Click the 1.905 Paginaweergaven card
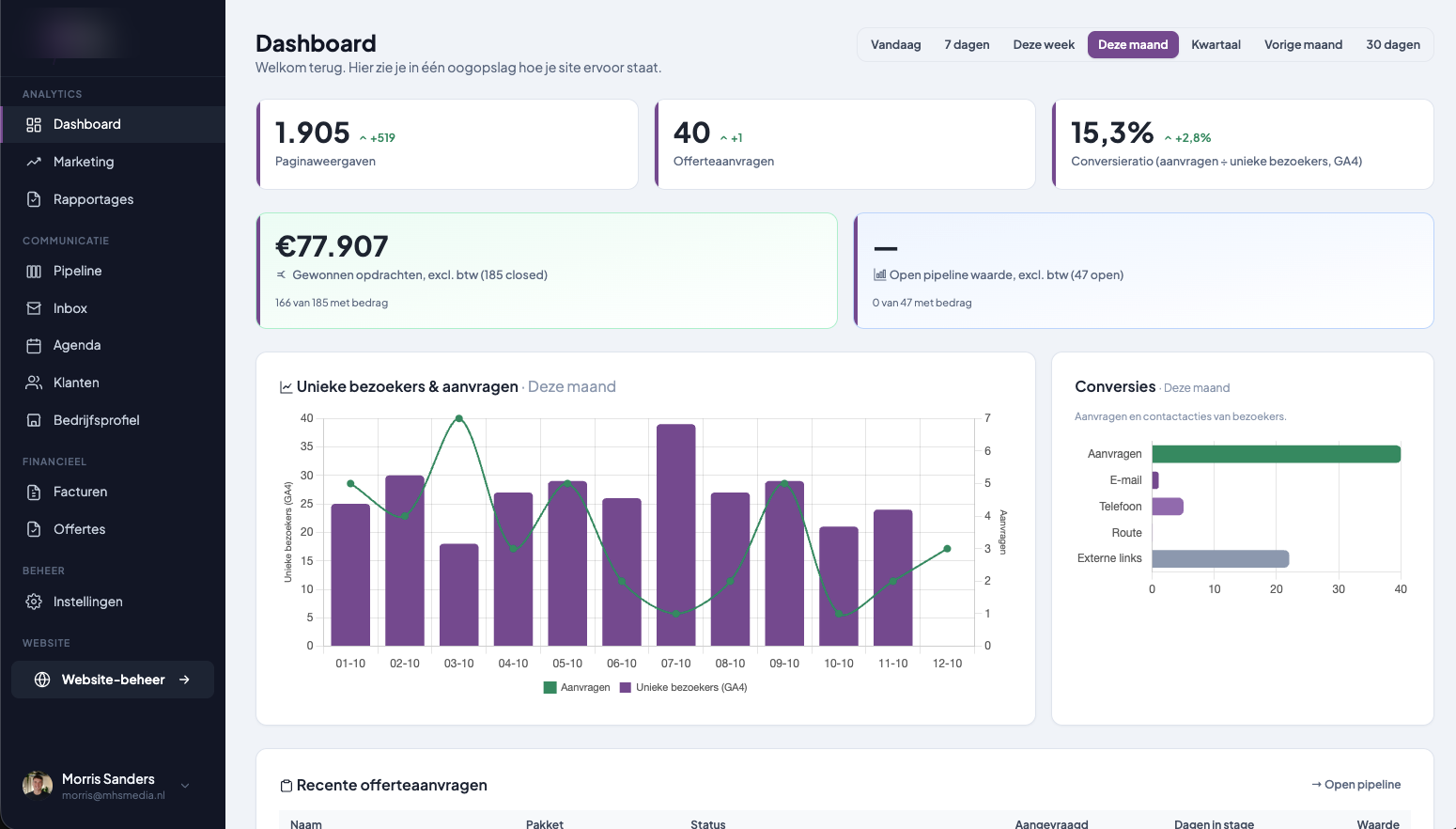Image resolution: width=1456 pixels, height=829 pixels. point(447,144)
